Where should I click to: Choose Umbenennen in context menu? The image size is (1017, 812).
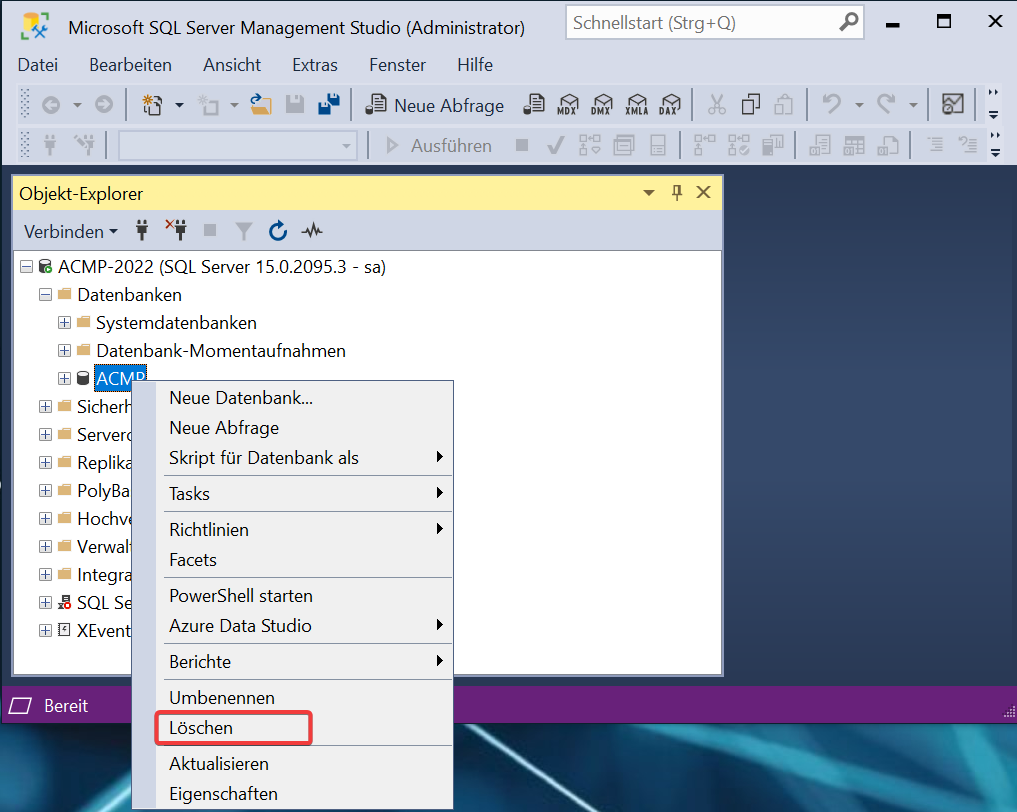[304, 698]
